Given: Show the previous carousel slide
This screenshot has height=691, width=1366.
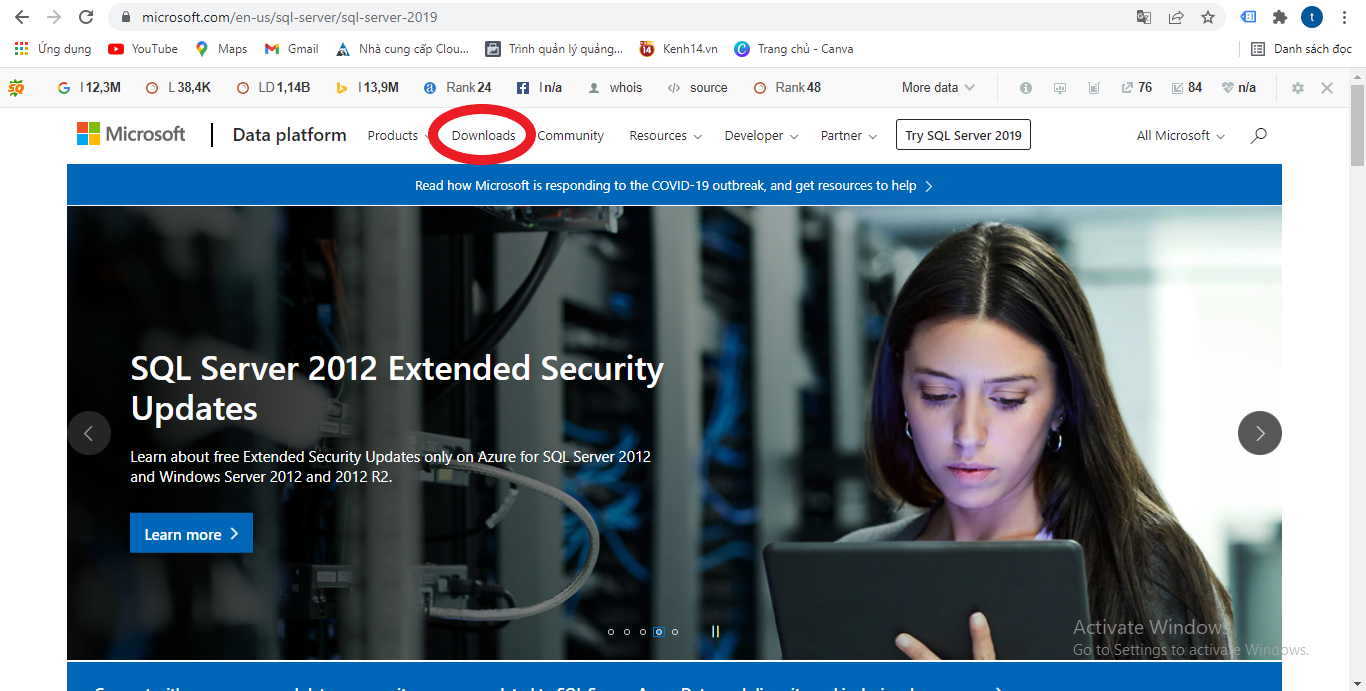Looking at the screenshot, I should point(89,433).
